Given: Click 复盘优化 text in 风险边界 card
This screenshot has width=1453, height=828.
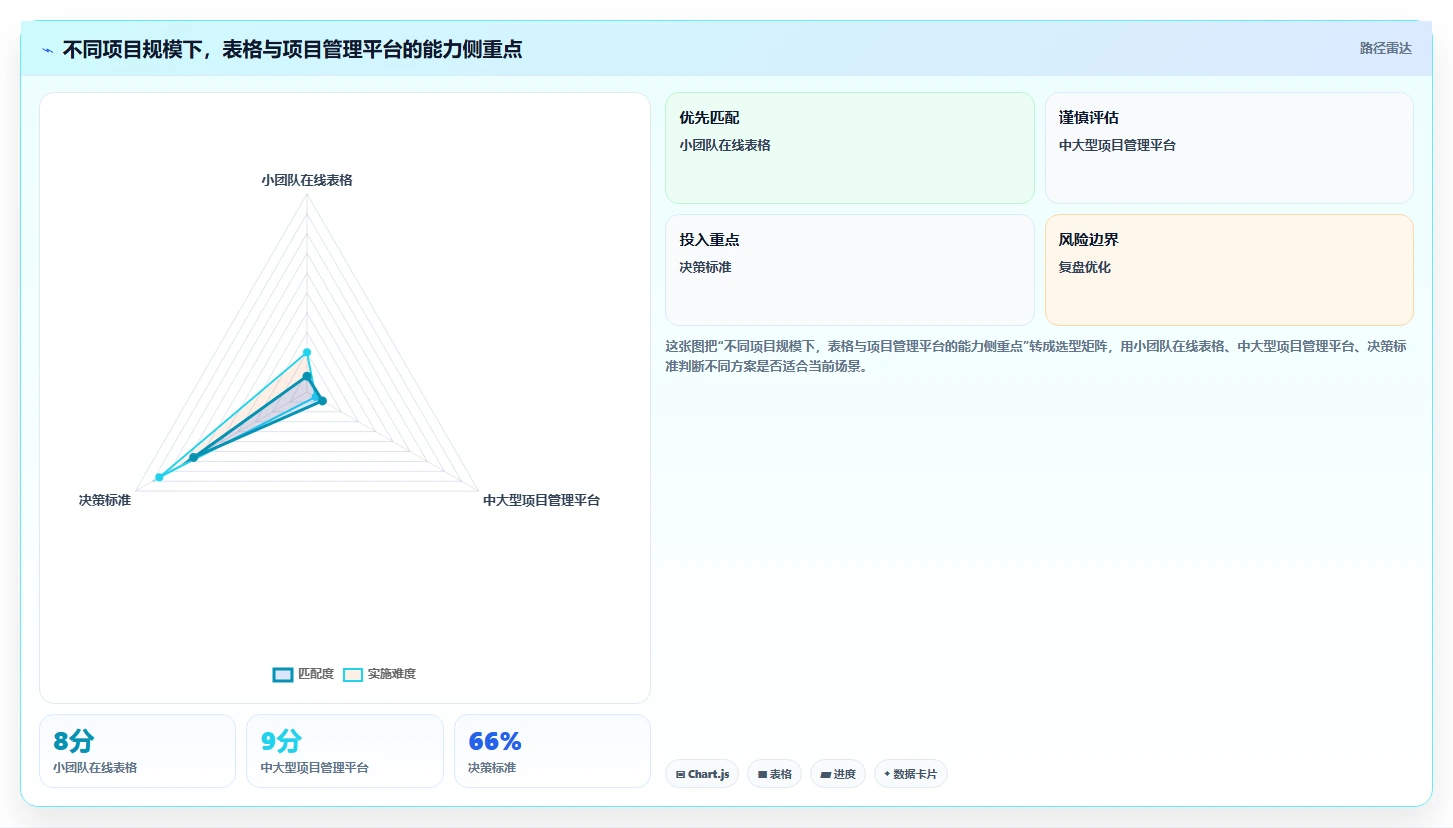Looking at the screenshot, I should (1085, 267).
